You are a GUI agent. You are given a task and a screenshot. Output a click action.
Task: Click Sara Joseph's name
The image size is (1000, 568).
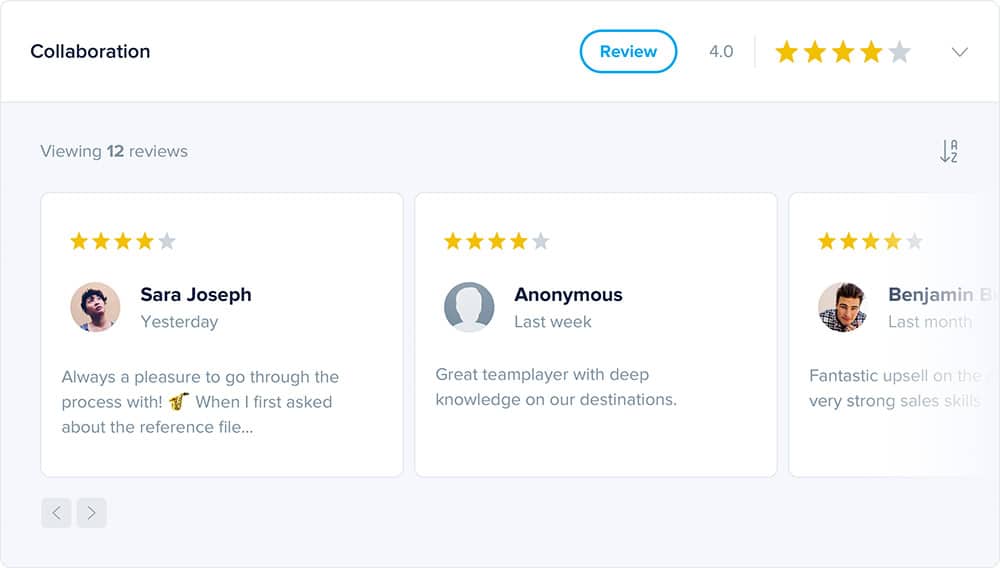tap(196, 294)
